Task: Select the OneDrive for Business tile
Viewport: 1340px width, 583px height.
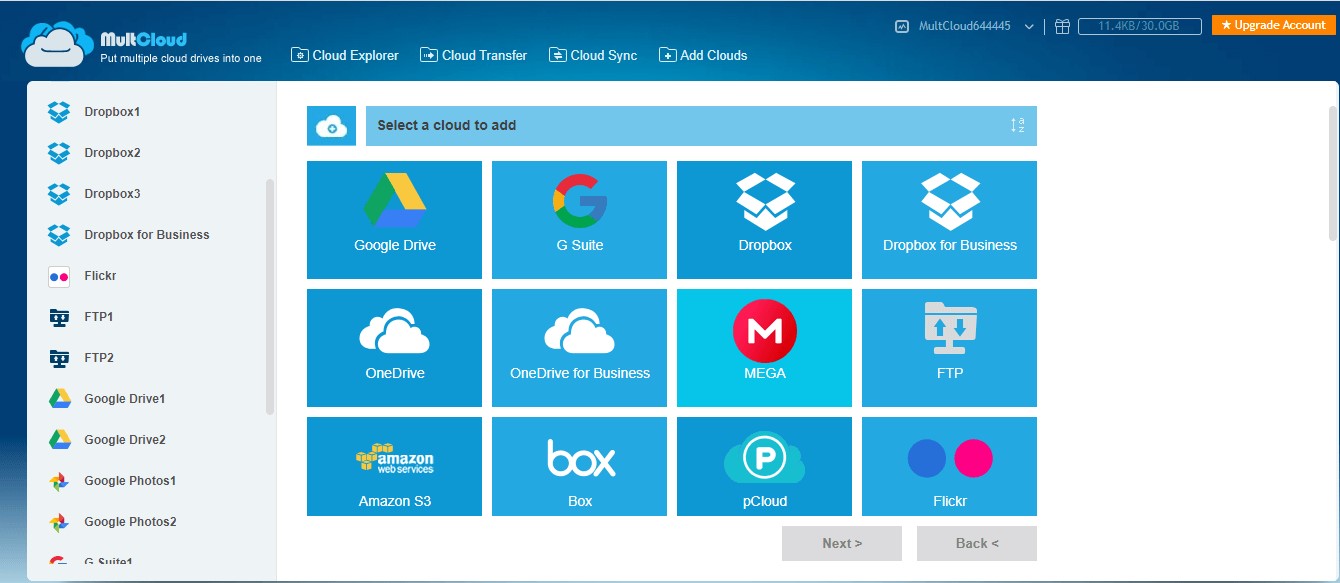Action: (579, 347)
